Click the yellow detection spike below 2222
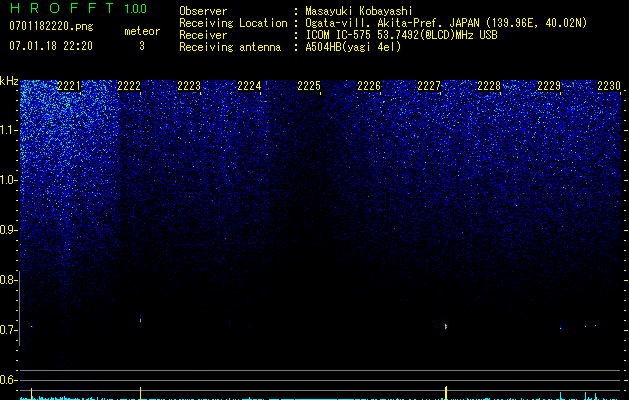Image resolution: width=629 pixels, height=400 pixels. (140, 393)
